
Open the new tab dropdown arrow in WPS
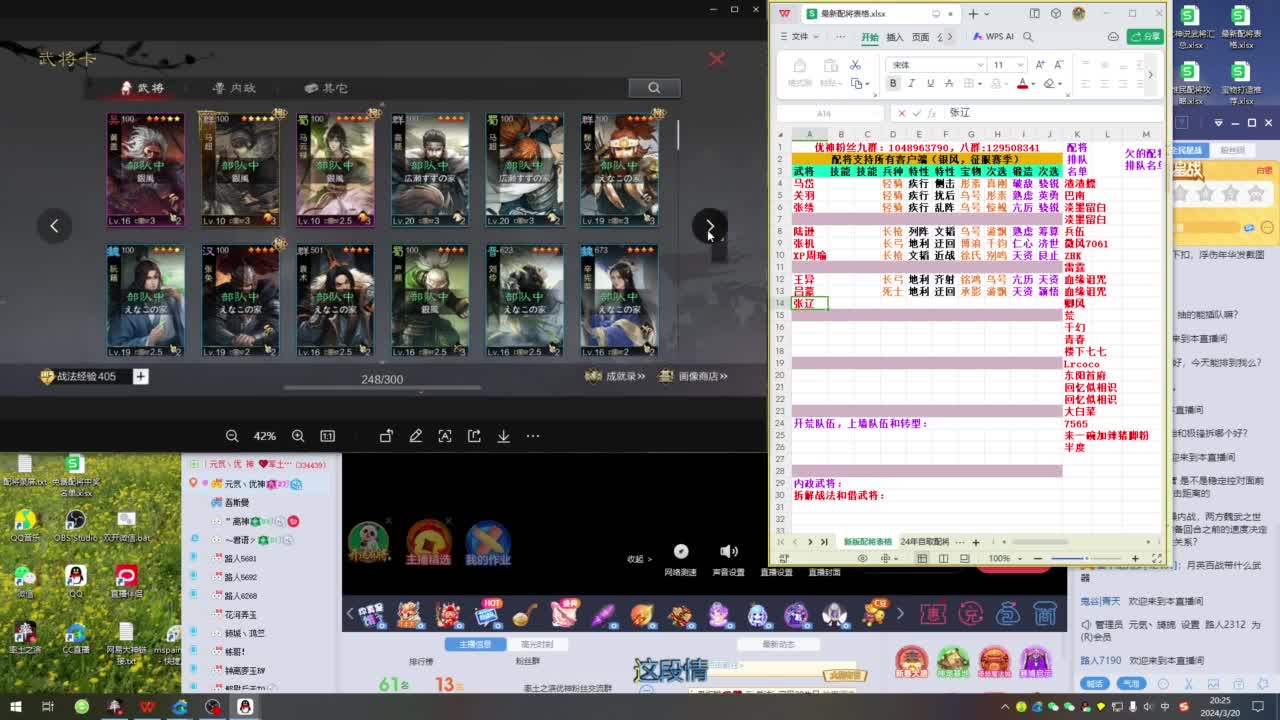pos(986,14)
